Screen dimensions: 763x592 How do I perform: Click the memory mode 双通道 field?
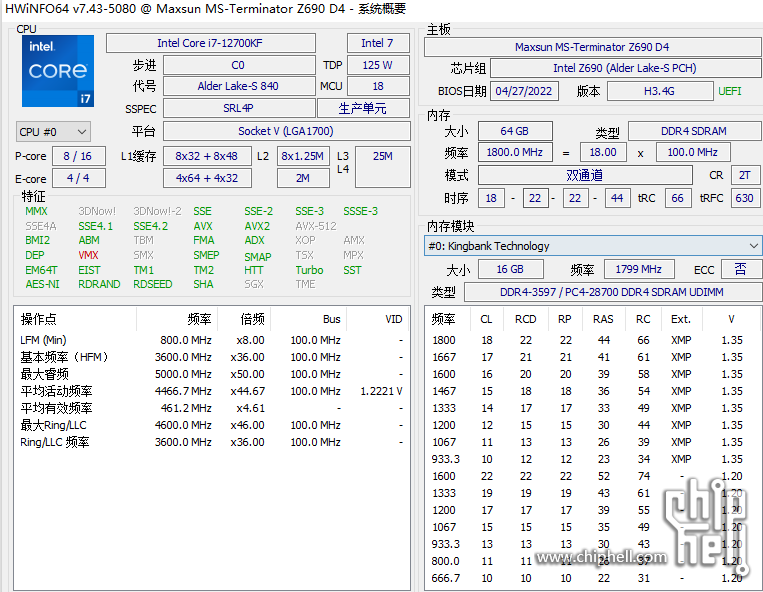585,175
